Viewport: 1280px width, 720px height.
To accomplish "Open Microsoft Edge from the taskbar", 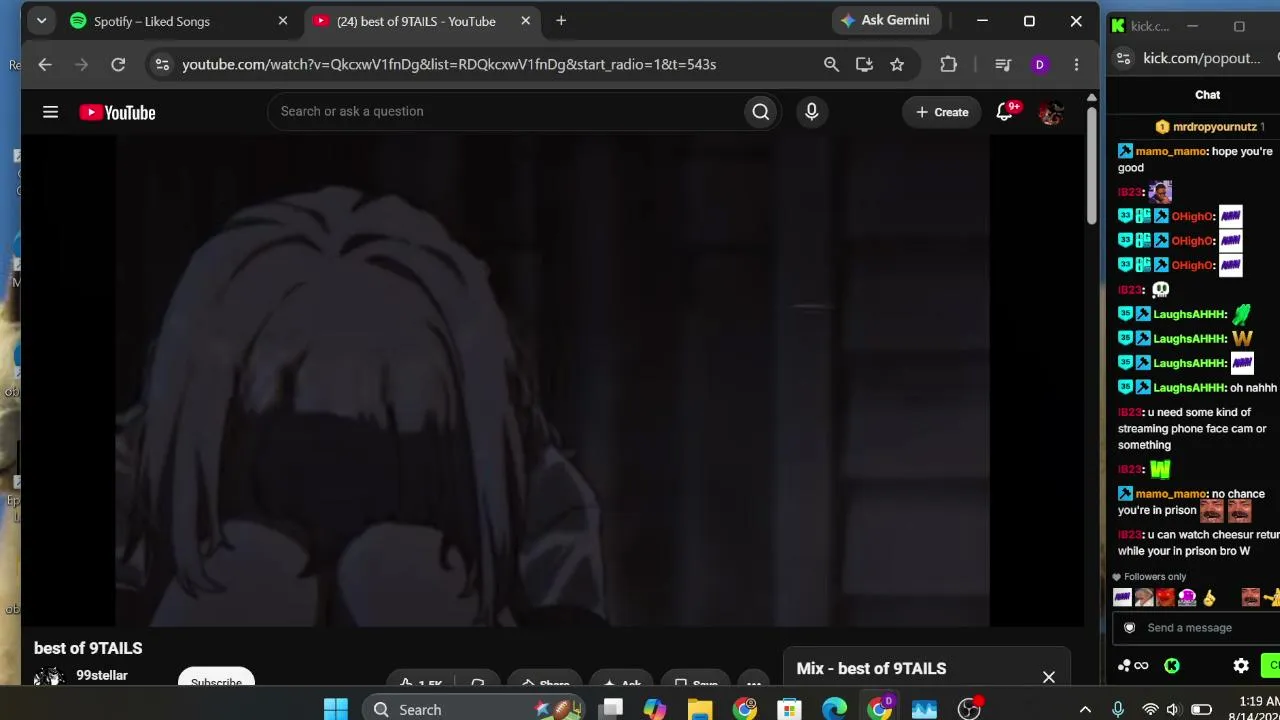I will pos(834,709).
